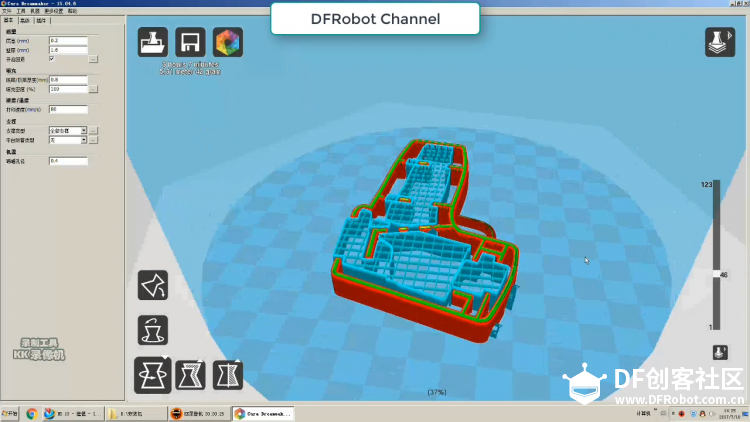
Task: Click the colorful hexagon share icon
Action: click(x=228, y=42)
